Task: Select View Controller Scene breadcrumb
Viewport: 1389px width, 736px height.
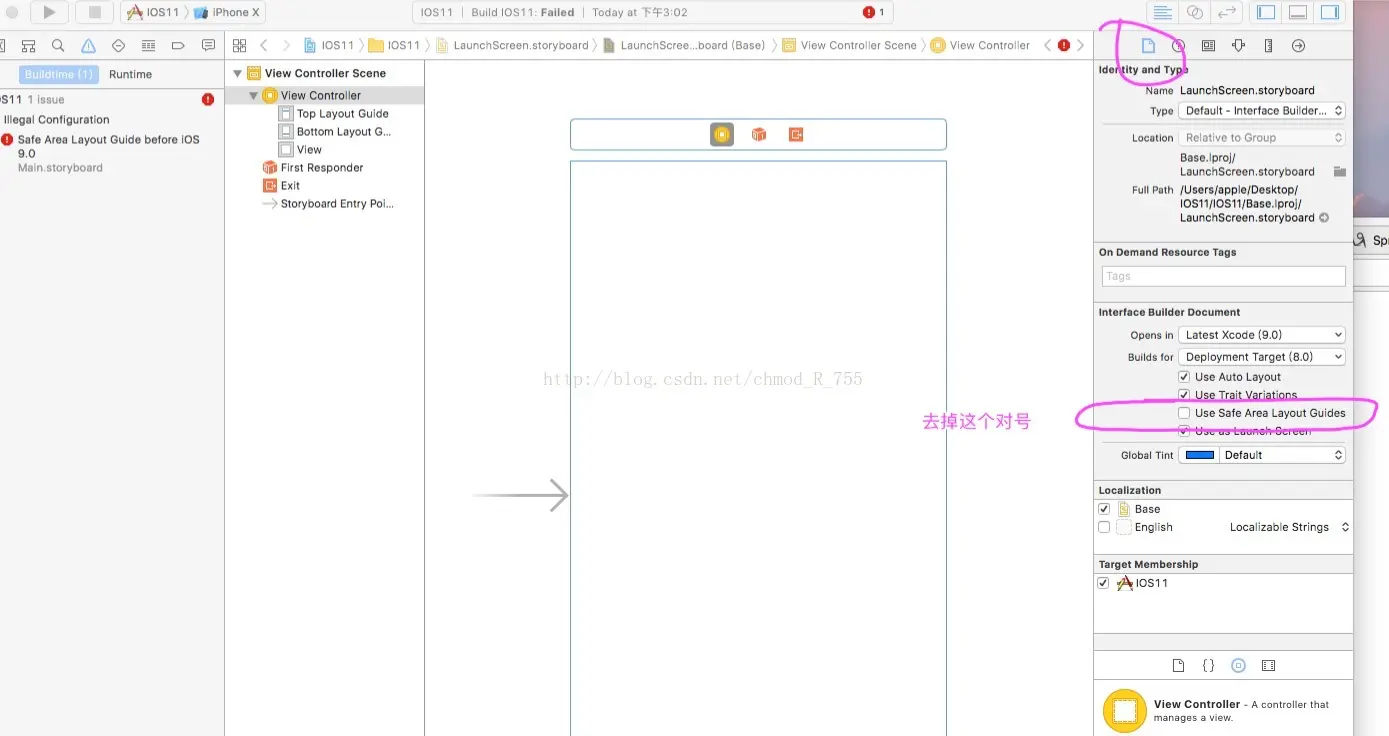Action: pyautogui.click(x=850, y=45)
